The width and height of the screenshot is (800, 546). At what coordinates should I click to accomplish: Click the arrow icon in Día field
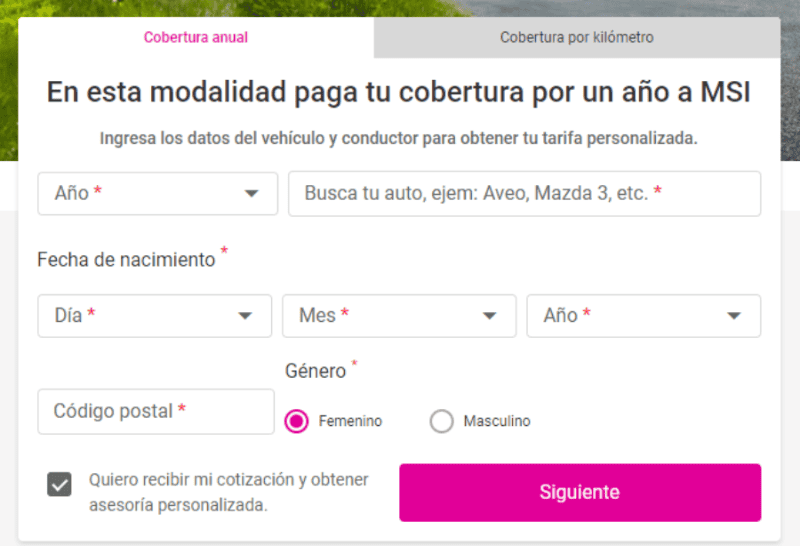click(245, 316)
